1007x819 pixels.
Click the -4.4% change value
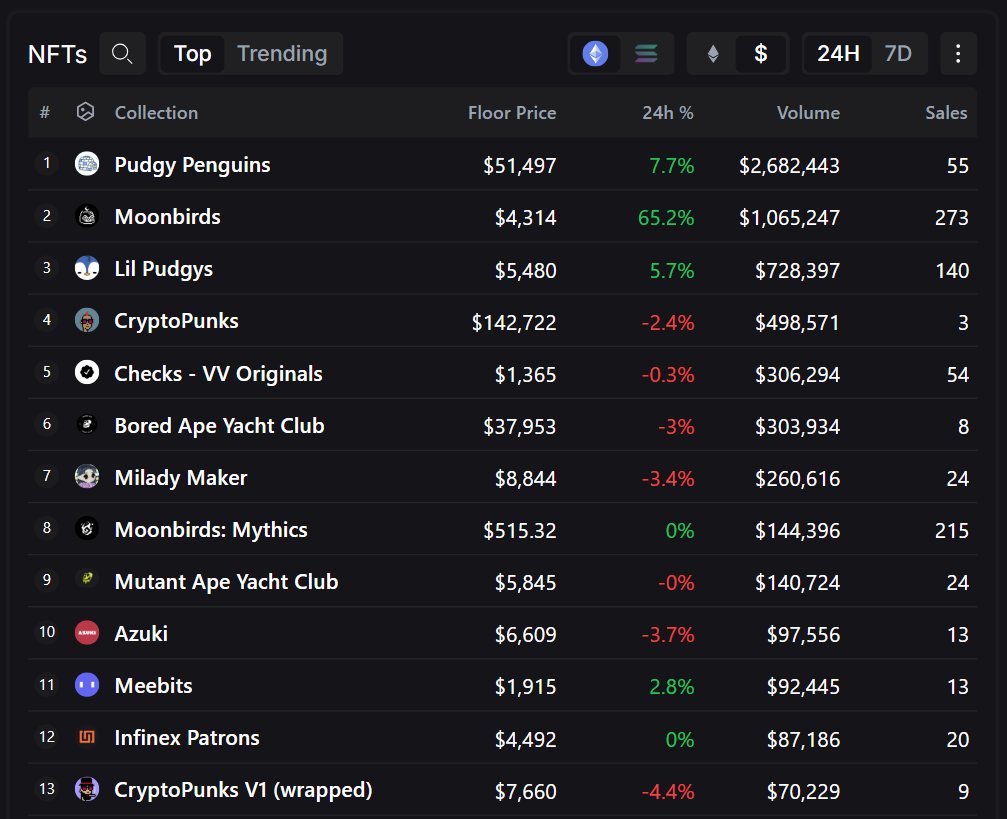[x=668, y=791]
